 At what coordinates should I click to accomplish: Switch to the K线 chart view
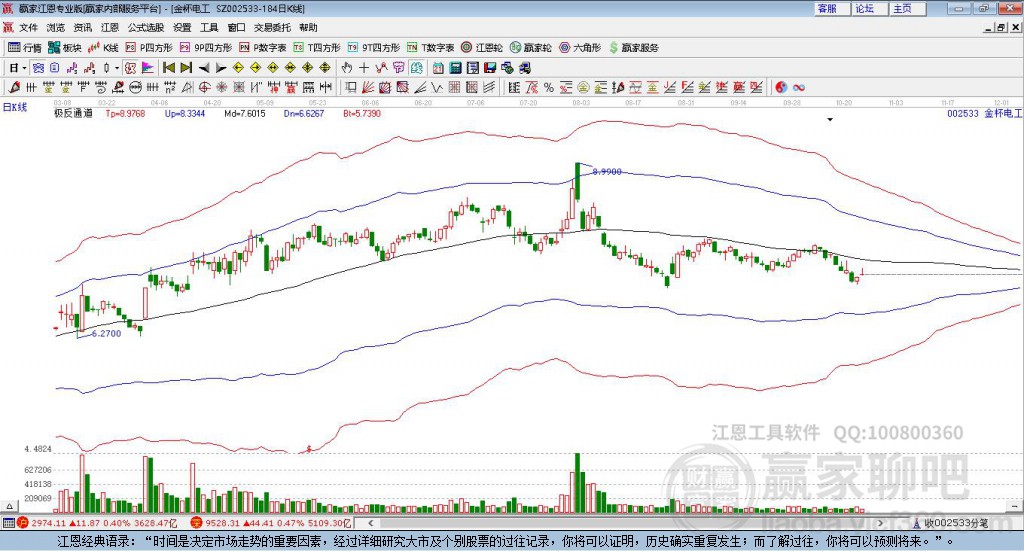(x=103, y=48)
